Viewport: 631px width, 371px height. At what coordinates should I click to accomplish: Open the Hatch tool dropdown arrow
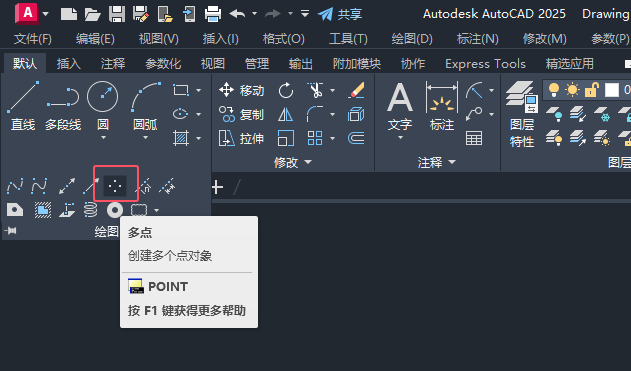click(198, 139)
